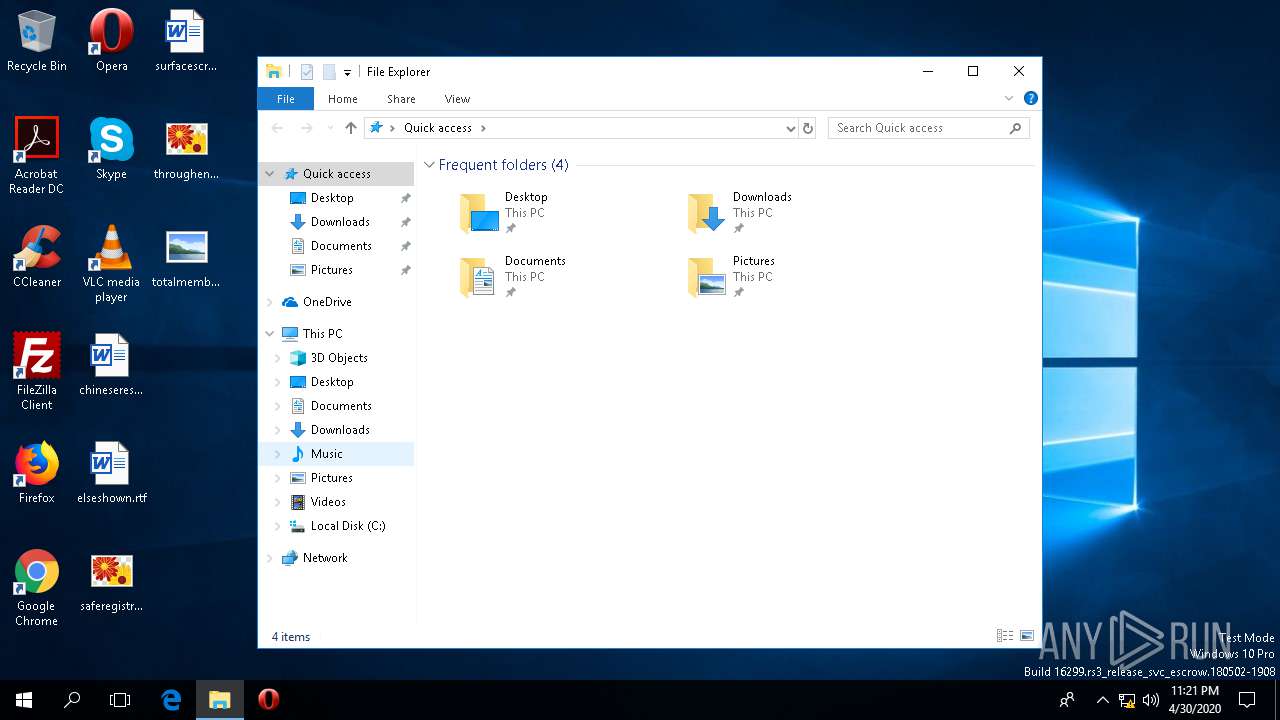
Task: Open the Windows Start menu
Action: tap(24, 700)
